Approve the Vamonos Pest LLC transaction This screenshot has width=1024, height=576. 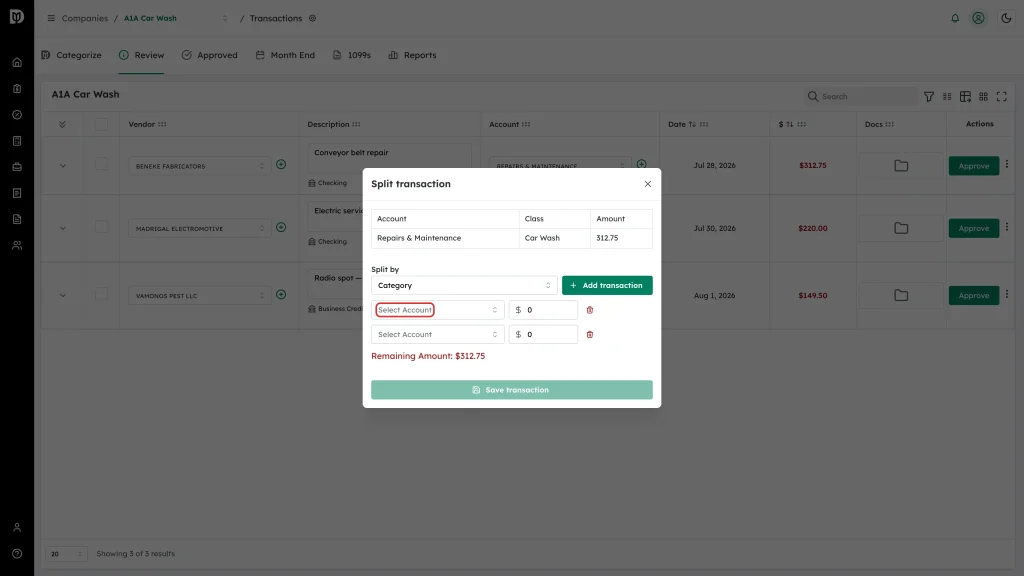point(974,295)
